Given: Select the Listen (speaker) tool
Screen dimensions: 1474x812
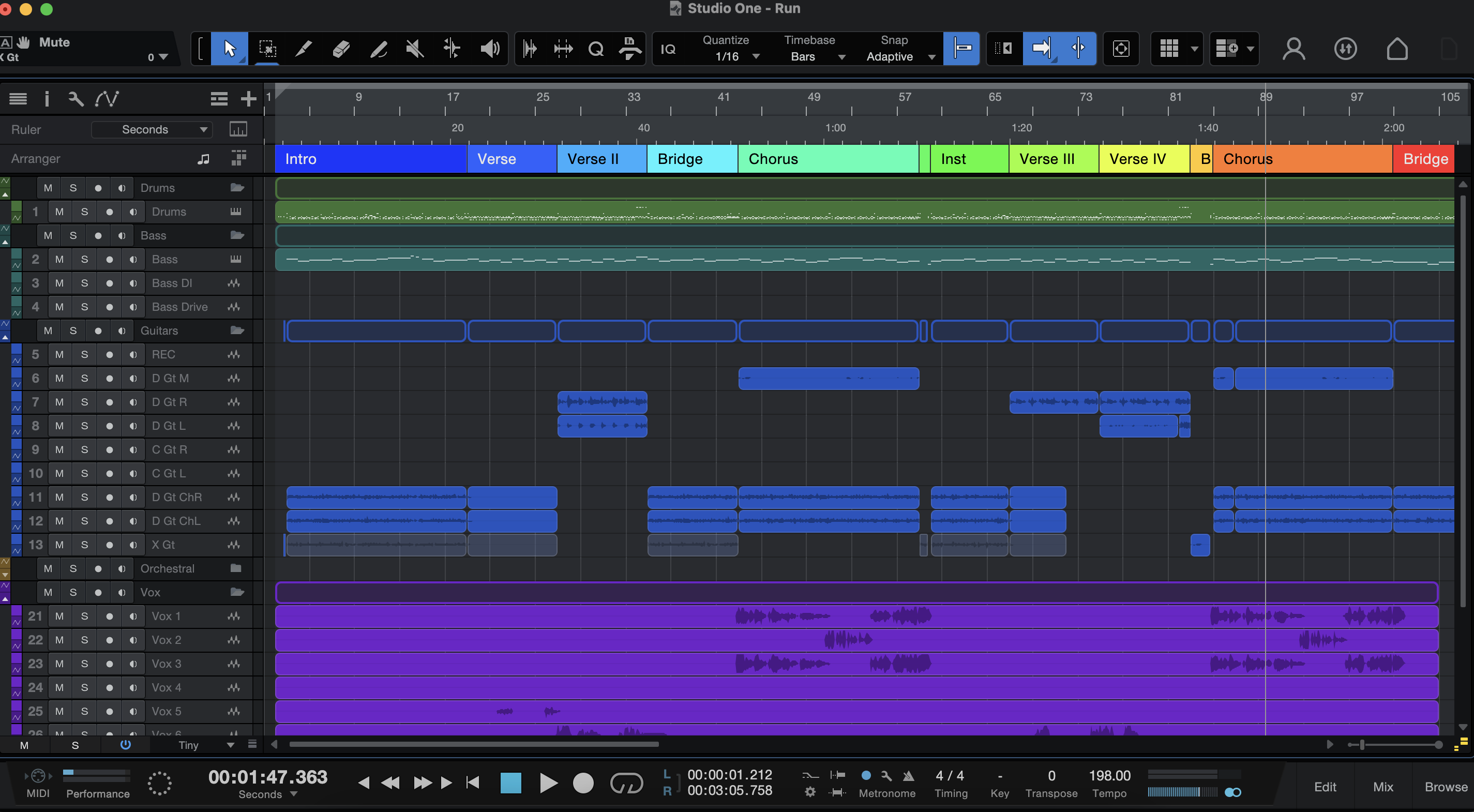Looking at the screenshot, I should click(x=489, y=49).
